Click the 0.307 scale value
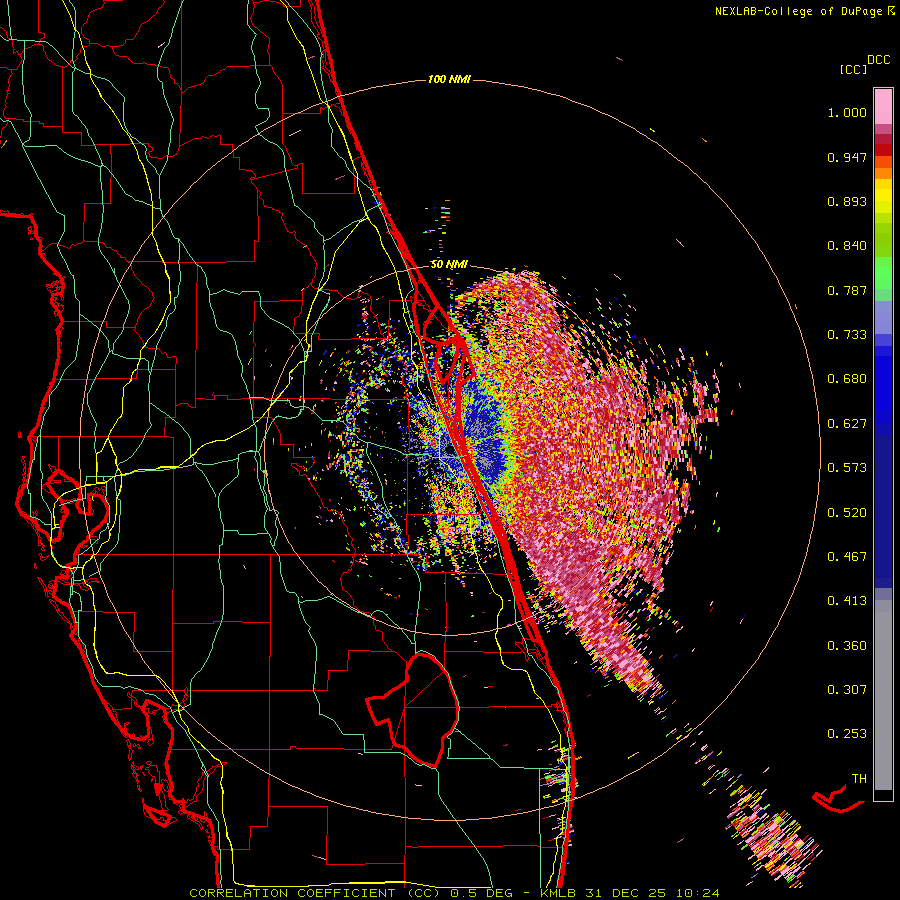The height and width of the screenshot is (900, 900). (847, 690)
